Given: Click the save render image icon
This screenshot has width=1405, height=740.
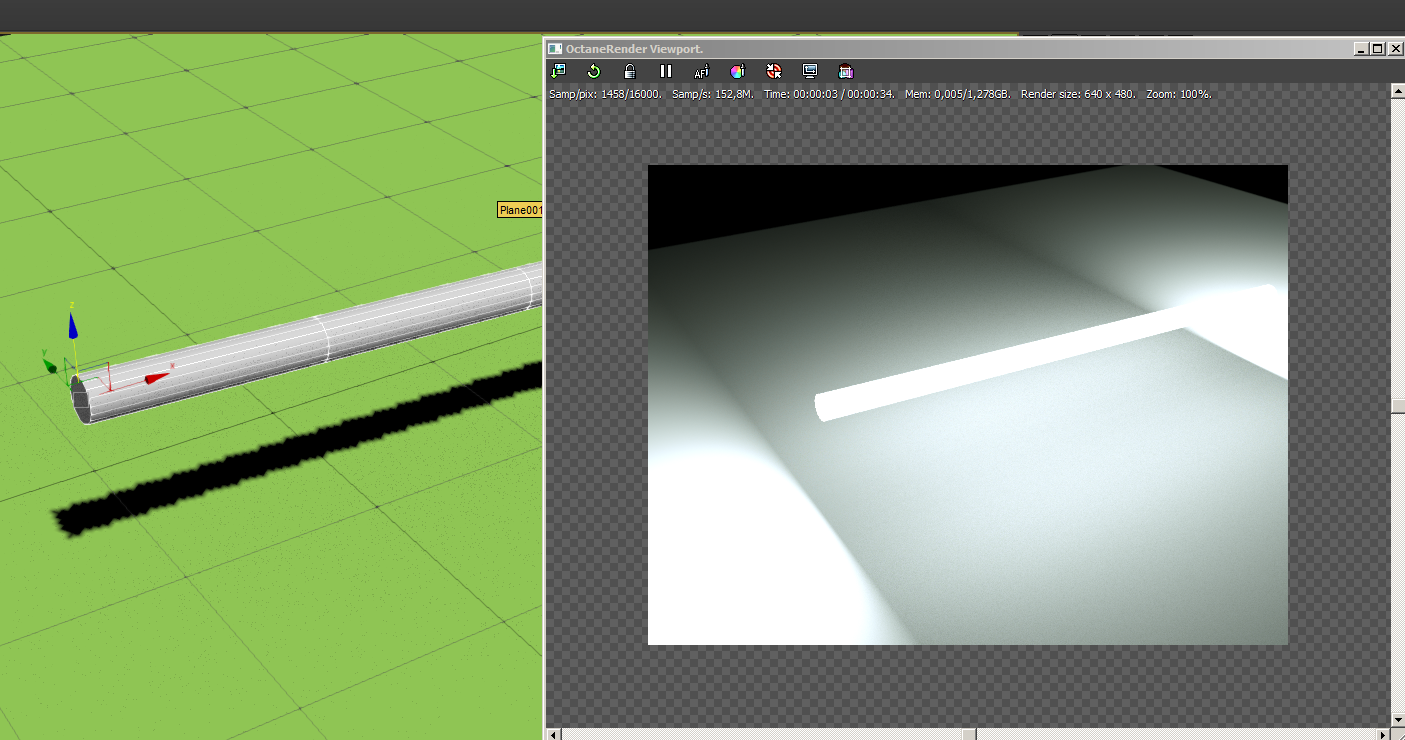Looking at the screenshot, I should [x=846, y=71].
